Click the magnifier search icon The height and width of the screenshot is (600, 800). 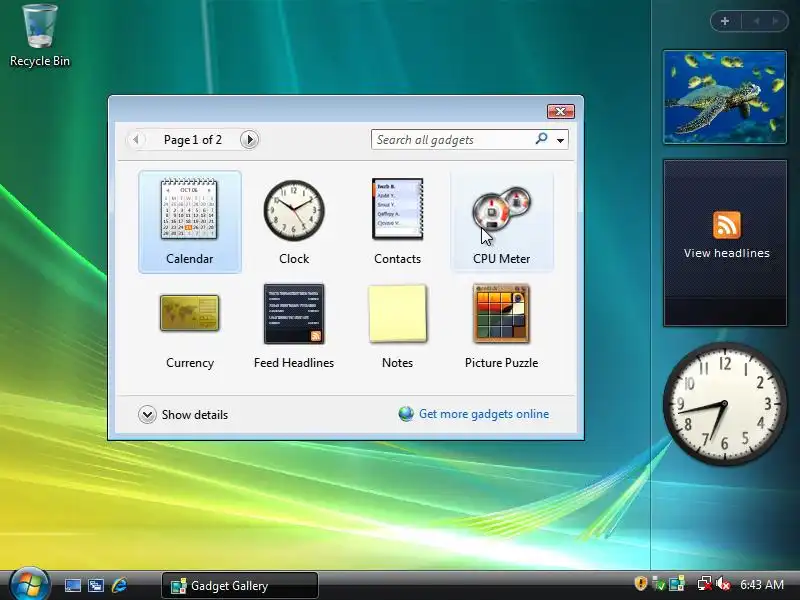pos(541,138)
